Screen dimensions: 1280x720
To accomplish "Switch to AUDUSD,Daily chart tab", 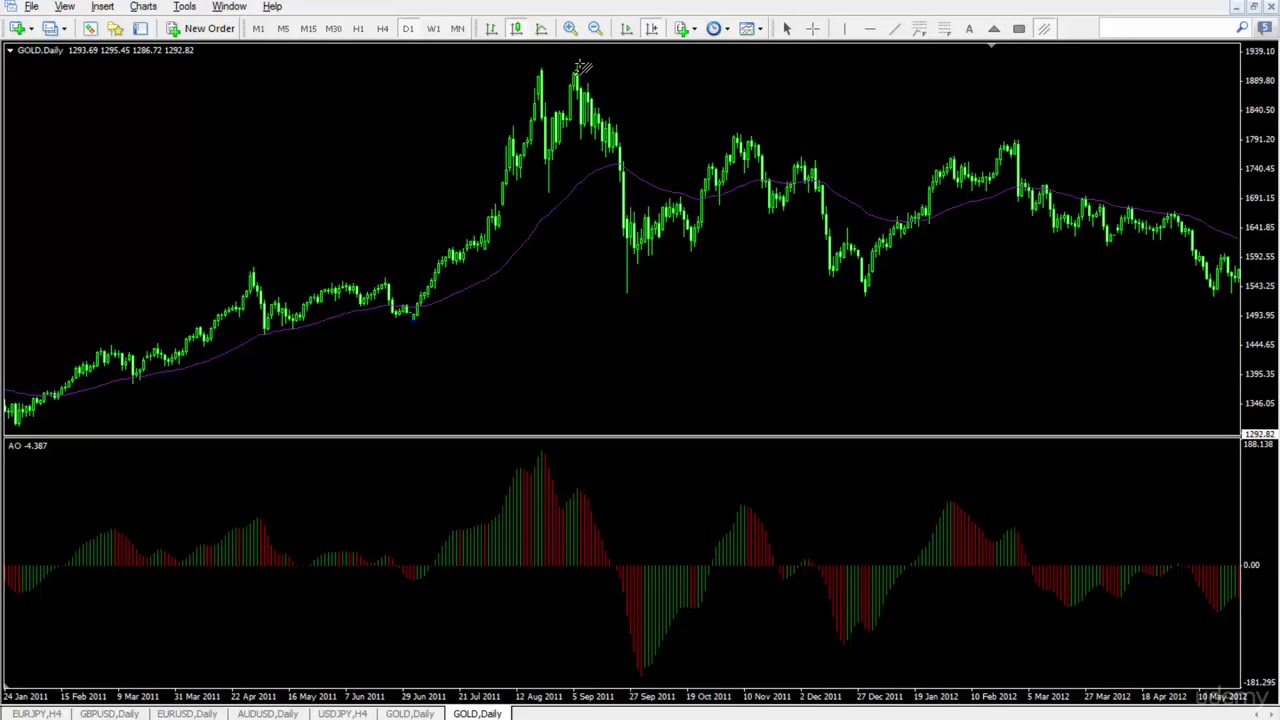I will point(267,713).
